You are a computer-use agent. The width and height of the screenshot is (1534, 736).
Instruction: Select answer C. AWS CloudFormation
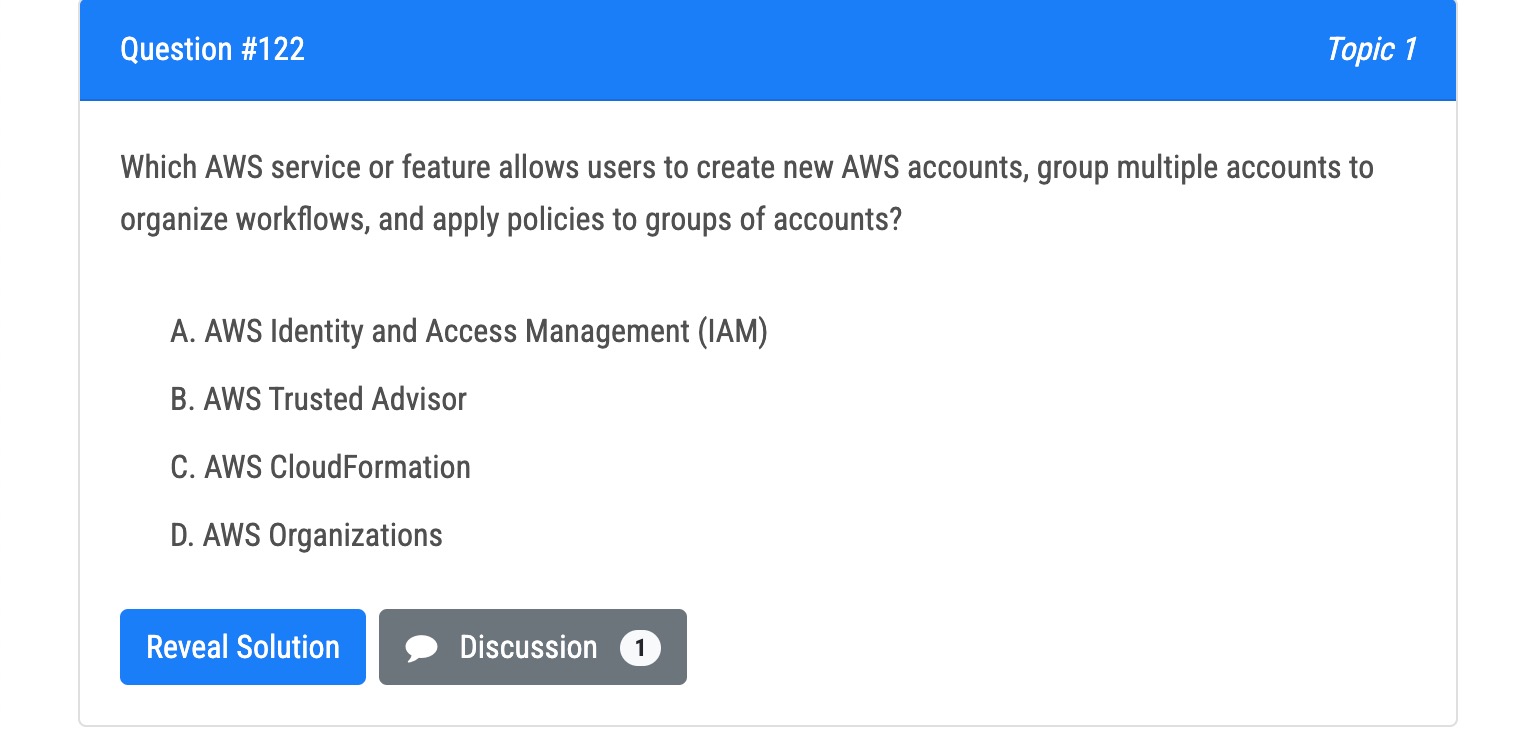point(321,467)
